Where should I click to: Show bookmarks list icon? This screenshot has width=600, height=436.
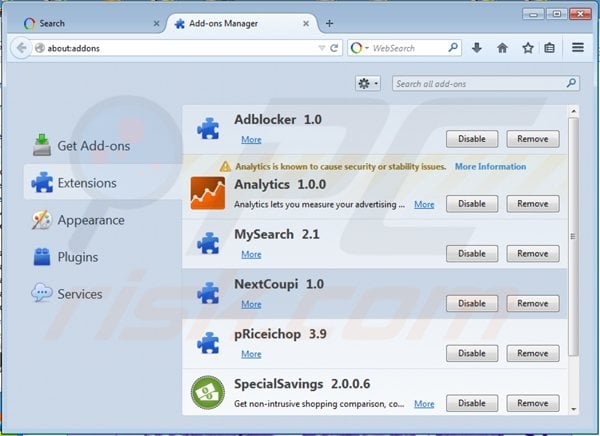(x=549, y=48)
